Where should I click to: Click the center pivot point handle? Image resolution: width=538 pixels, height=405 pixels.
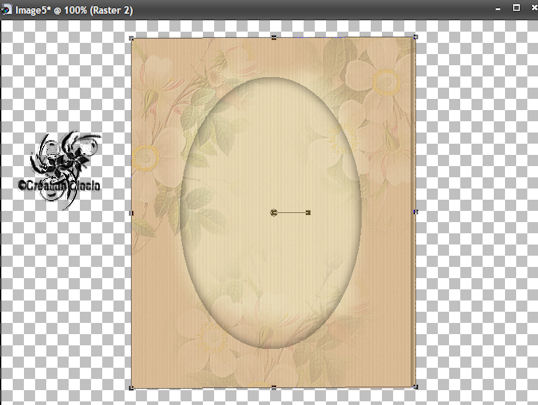click(x=273, y=212)
